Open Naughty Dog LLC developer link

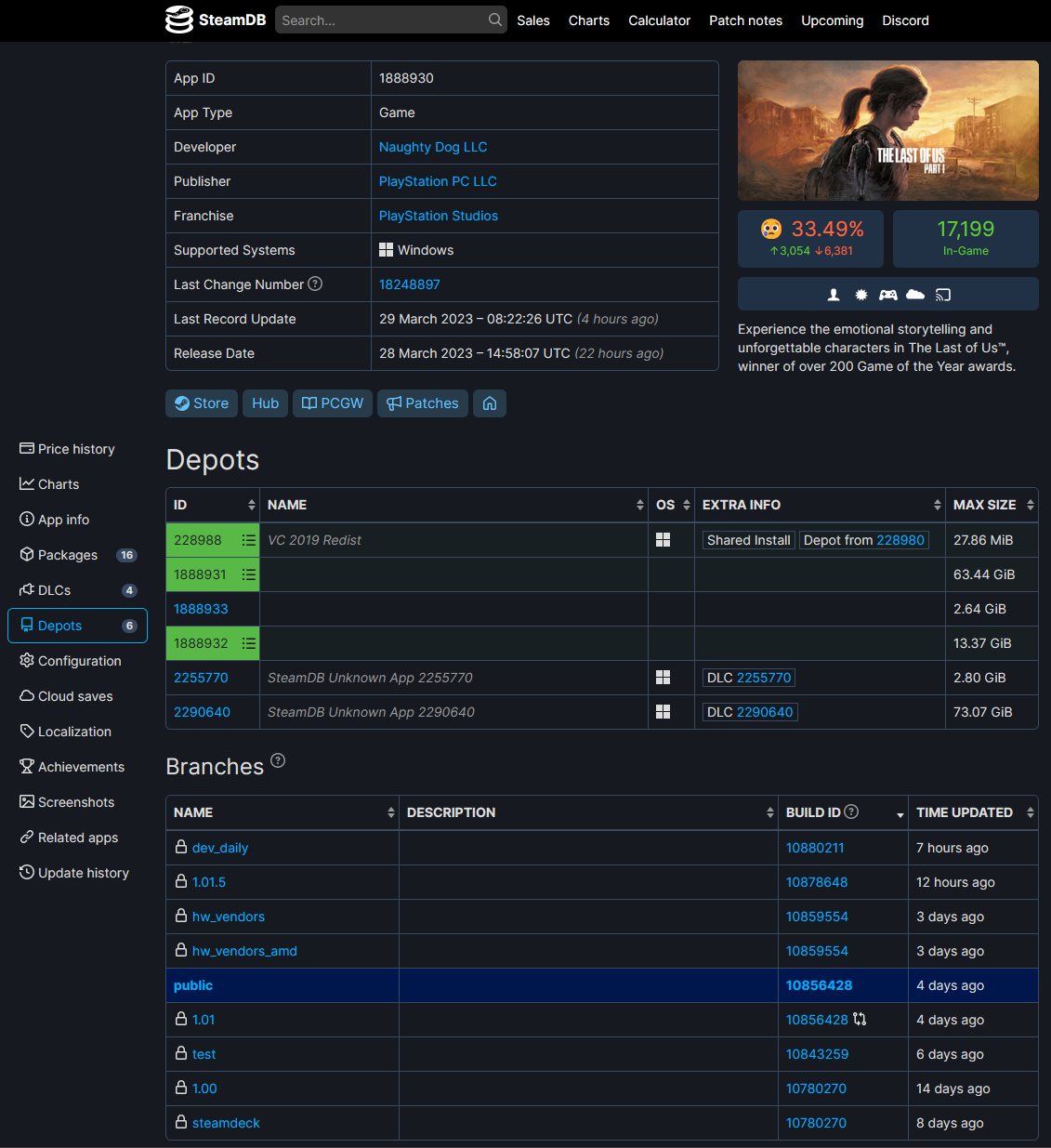point(433,147)
